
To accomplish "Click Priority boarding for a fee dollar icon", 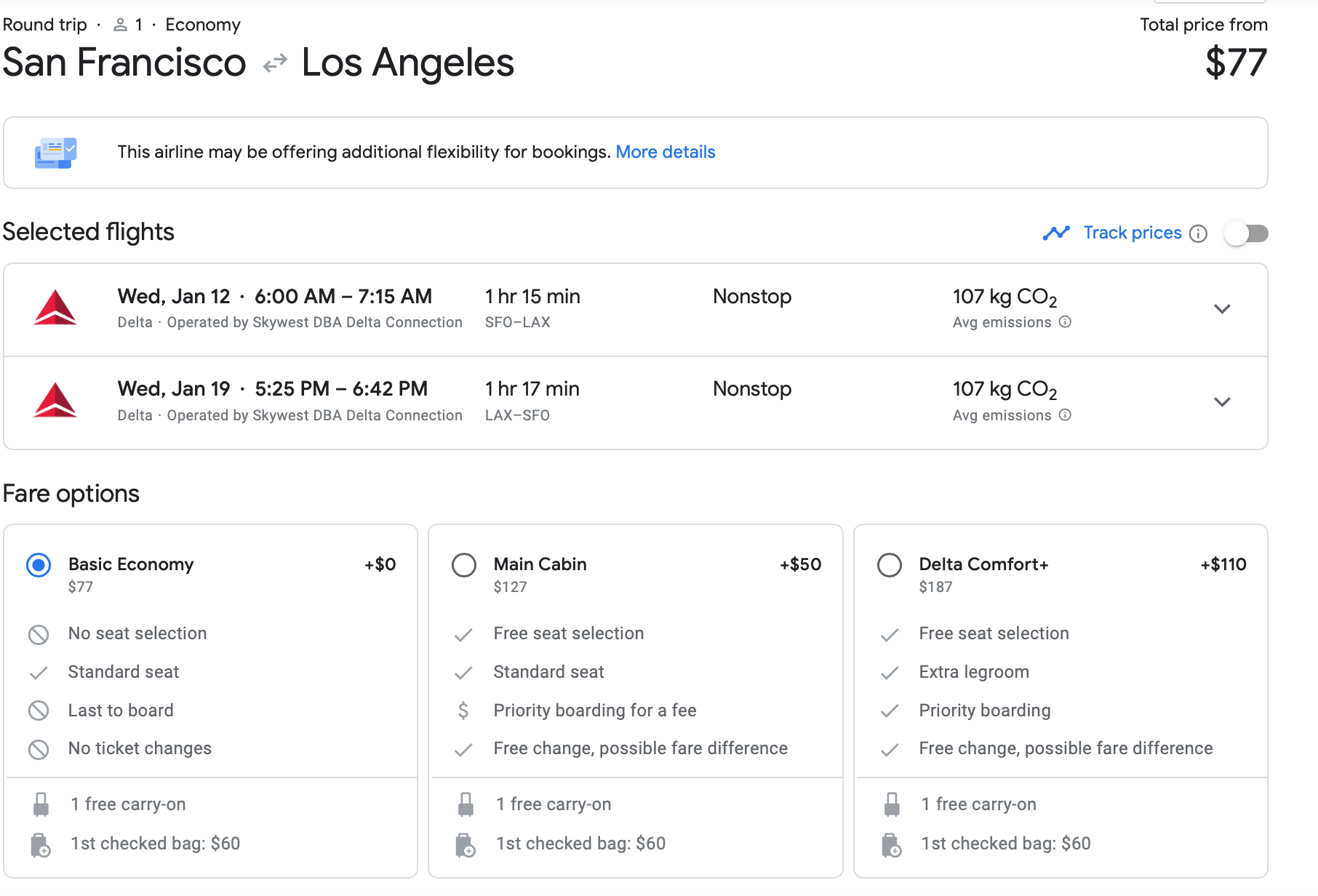I will click(463, 711).
